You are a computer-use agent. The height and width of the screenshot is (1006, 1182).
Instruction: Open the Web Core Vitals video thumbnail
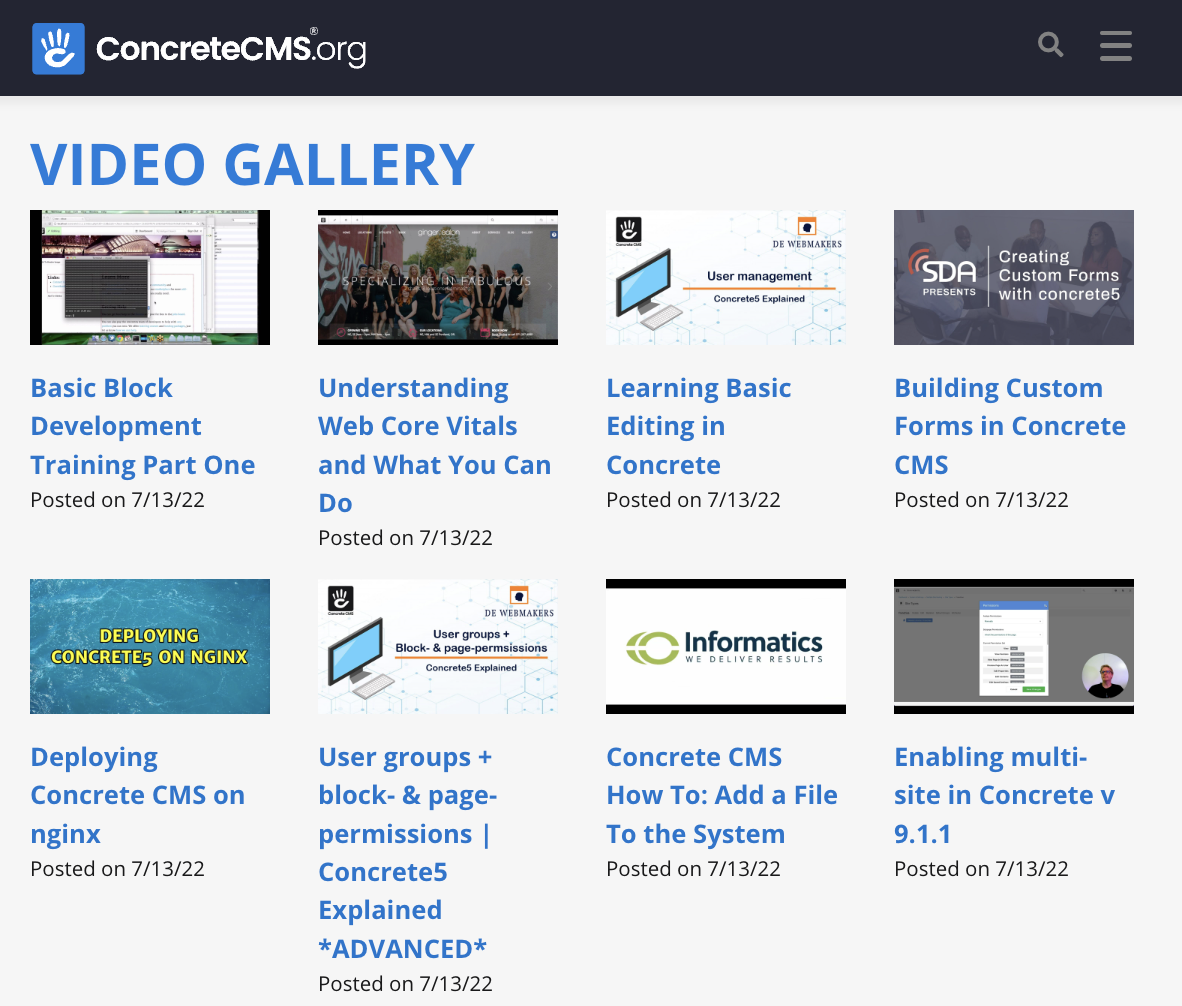[x=438, y=277]
